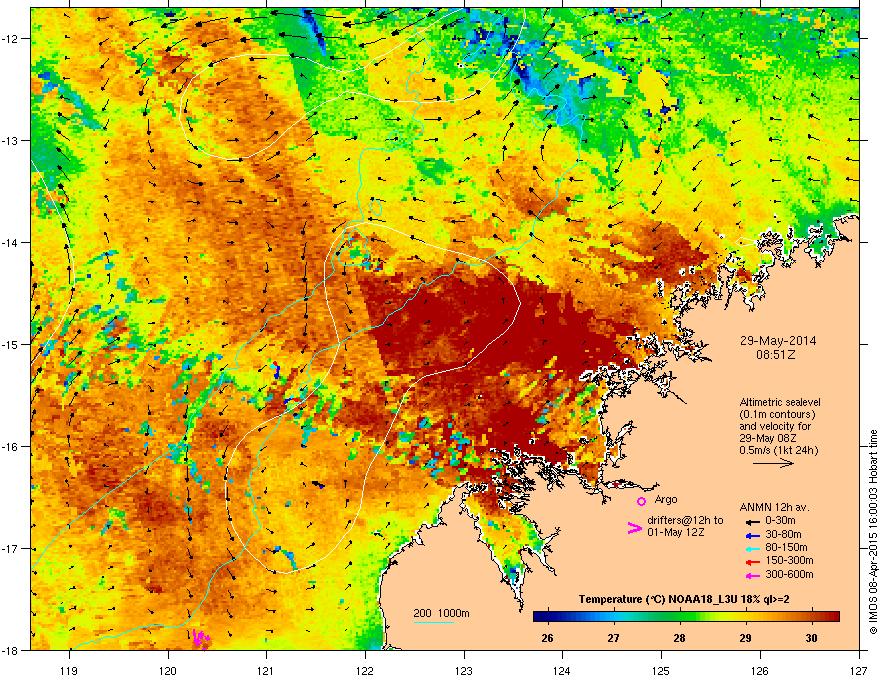This screenshot has width=880, height=680.
Task: Click the black 0-30m ANMN arrow
Action: click(x=752, y=522)
